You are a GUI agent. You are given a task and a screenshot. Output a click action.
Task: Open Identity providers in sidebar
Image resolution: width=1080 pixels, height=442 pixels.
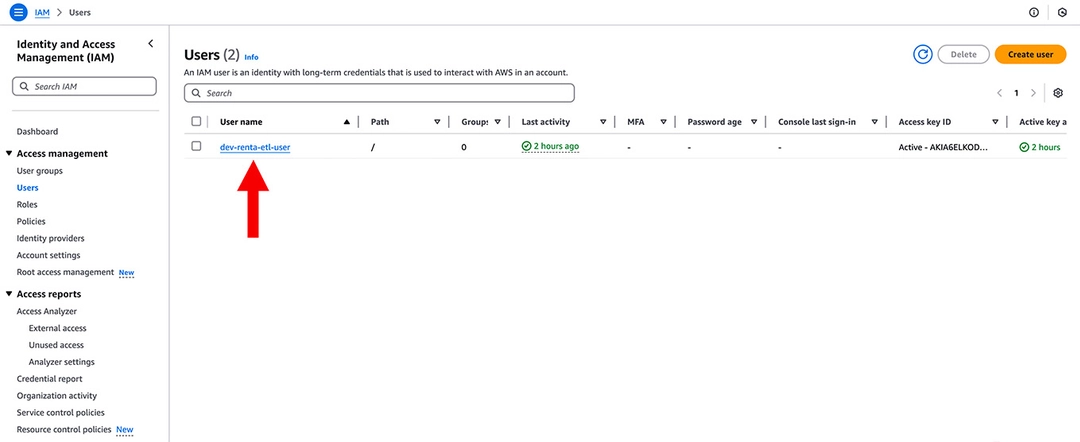[x=50, y=238]
